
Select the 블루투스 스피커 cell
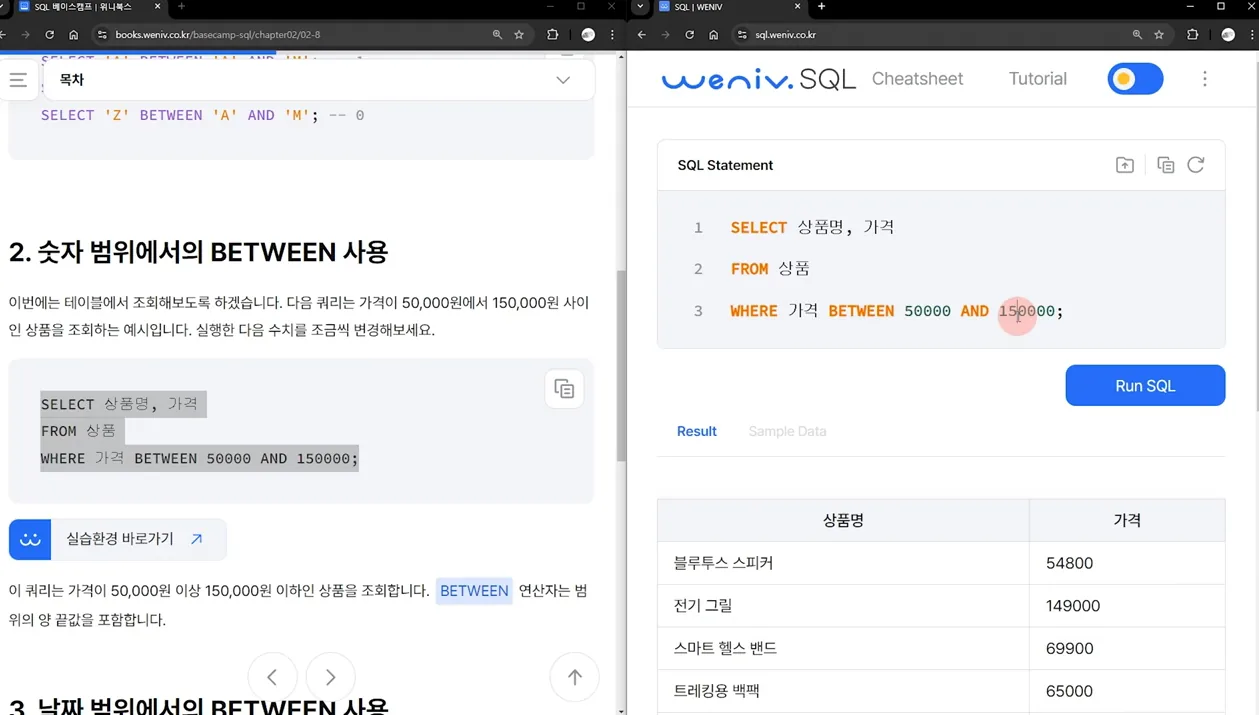(843, 563)
